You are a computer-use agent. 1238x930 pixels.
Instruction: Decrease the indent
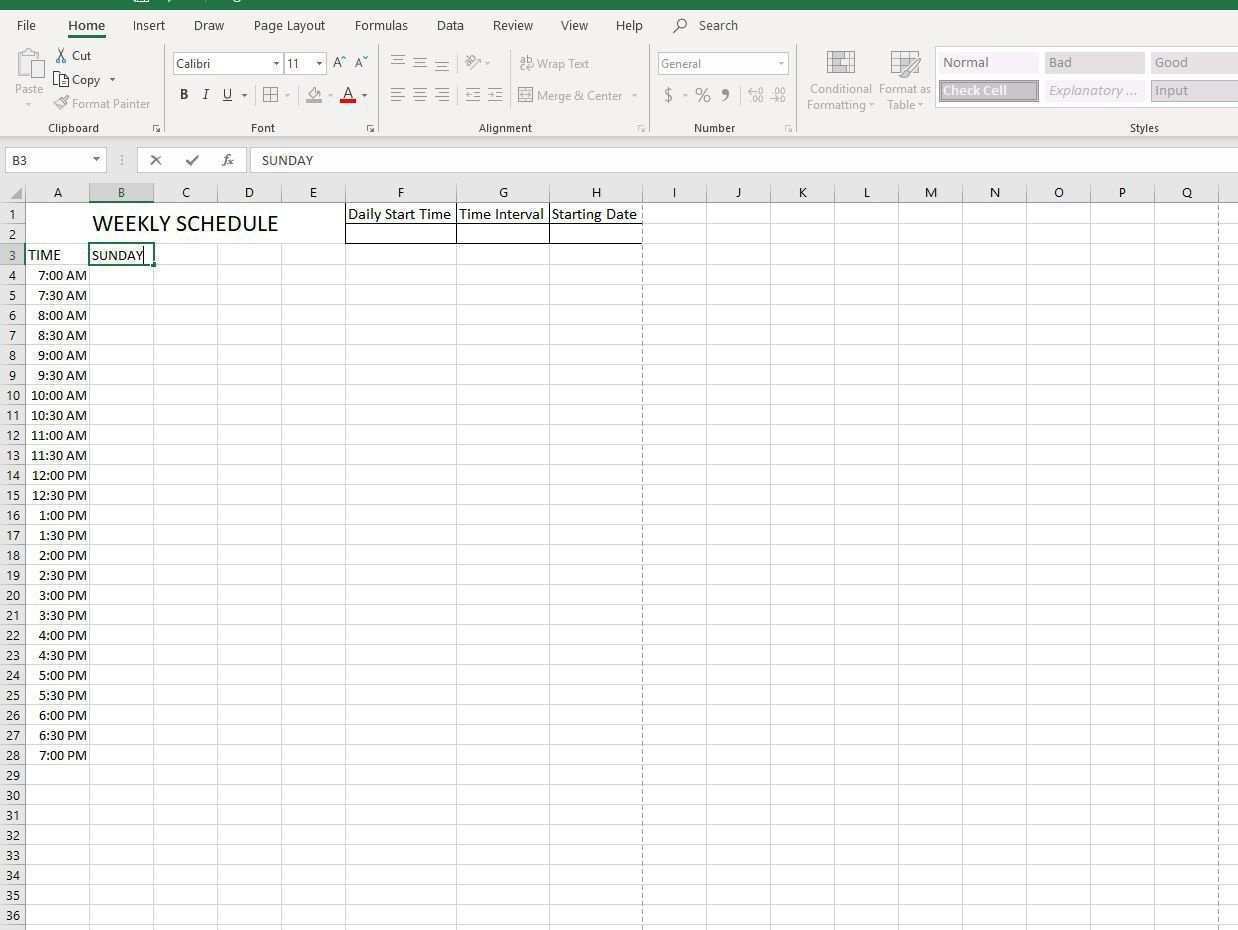coord(473,95)
